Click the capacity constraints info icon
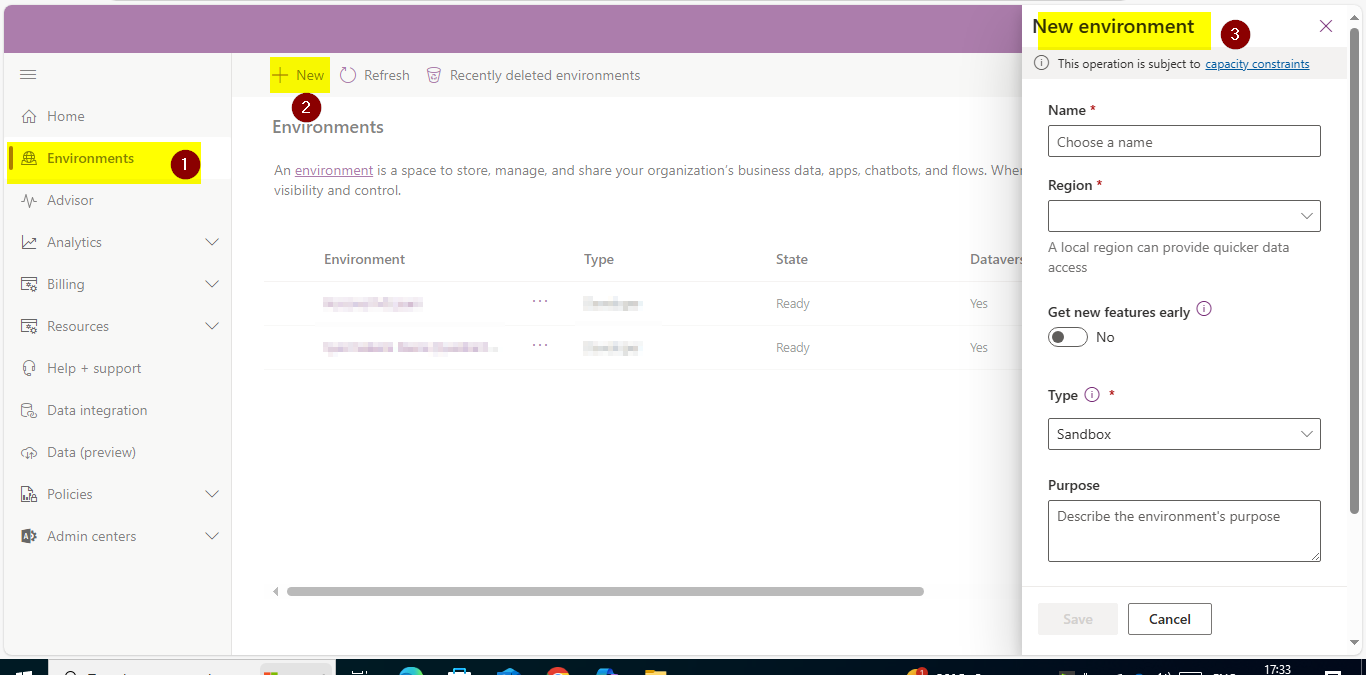 (1041, 63)
